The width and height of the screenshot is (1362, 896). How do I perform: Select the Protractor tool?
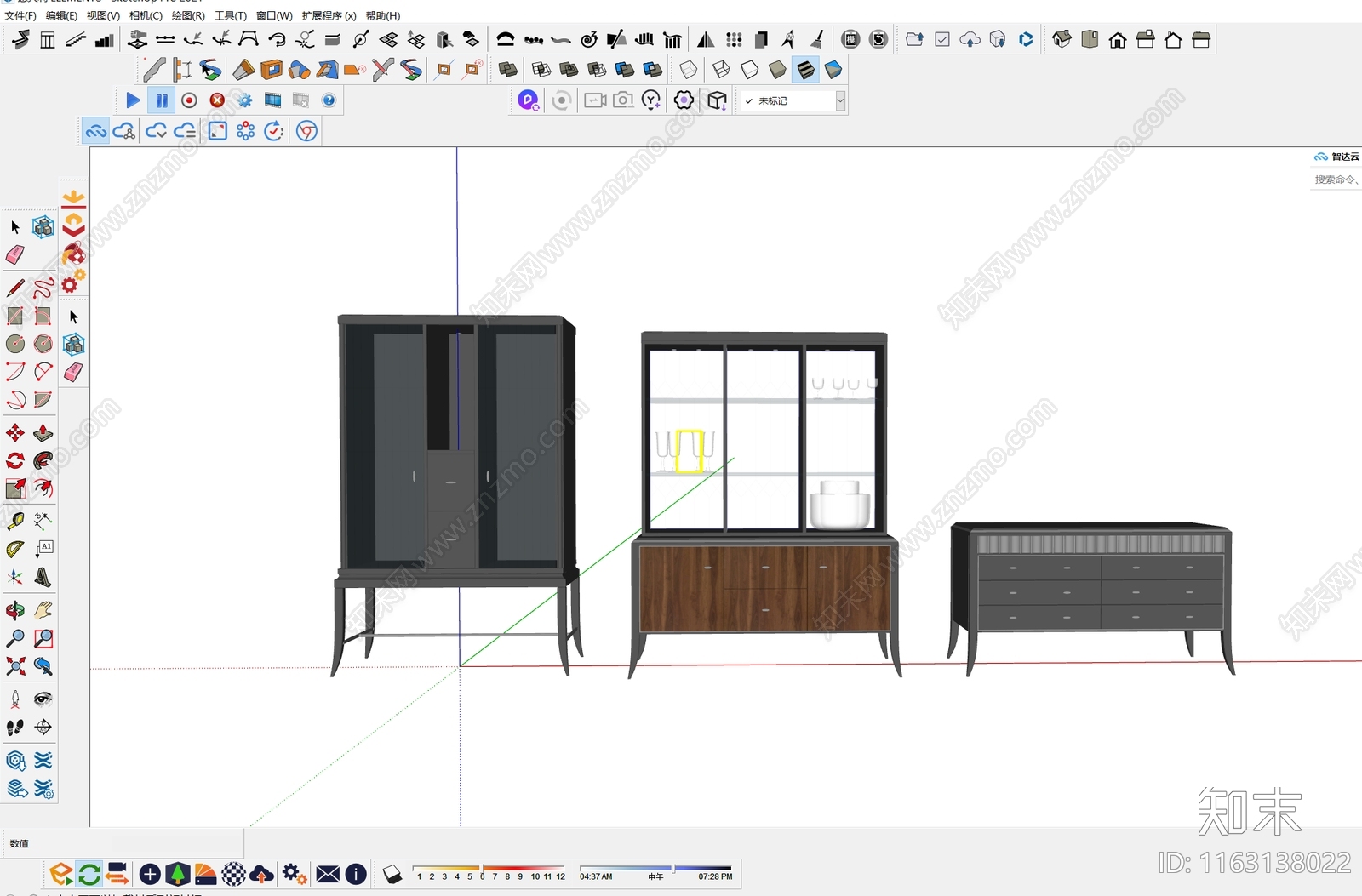(x=14, y=550)
